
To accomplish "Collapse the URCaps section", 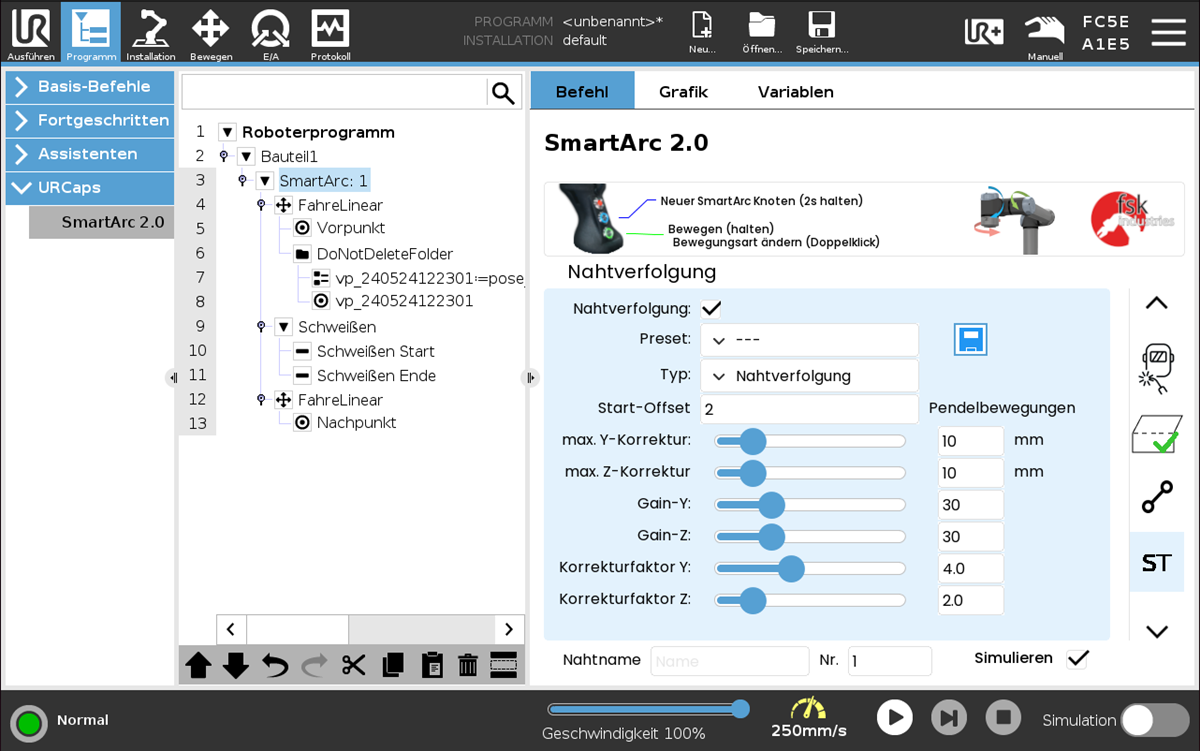I will [x=90, y=188].
